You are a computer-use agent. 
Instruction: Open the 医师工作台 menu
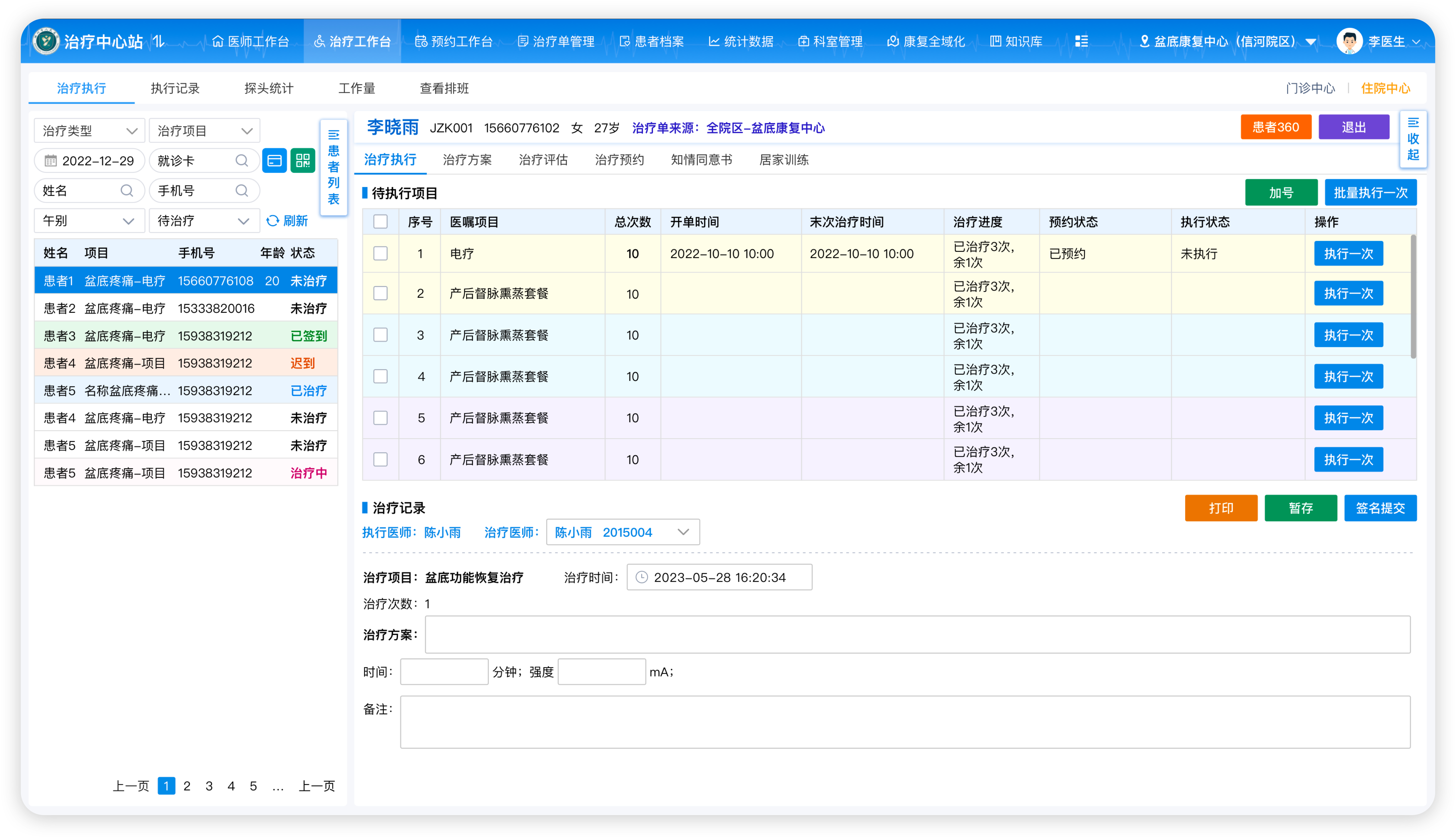251,41
